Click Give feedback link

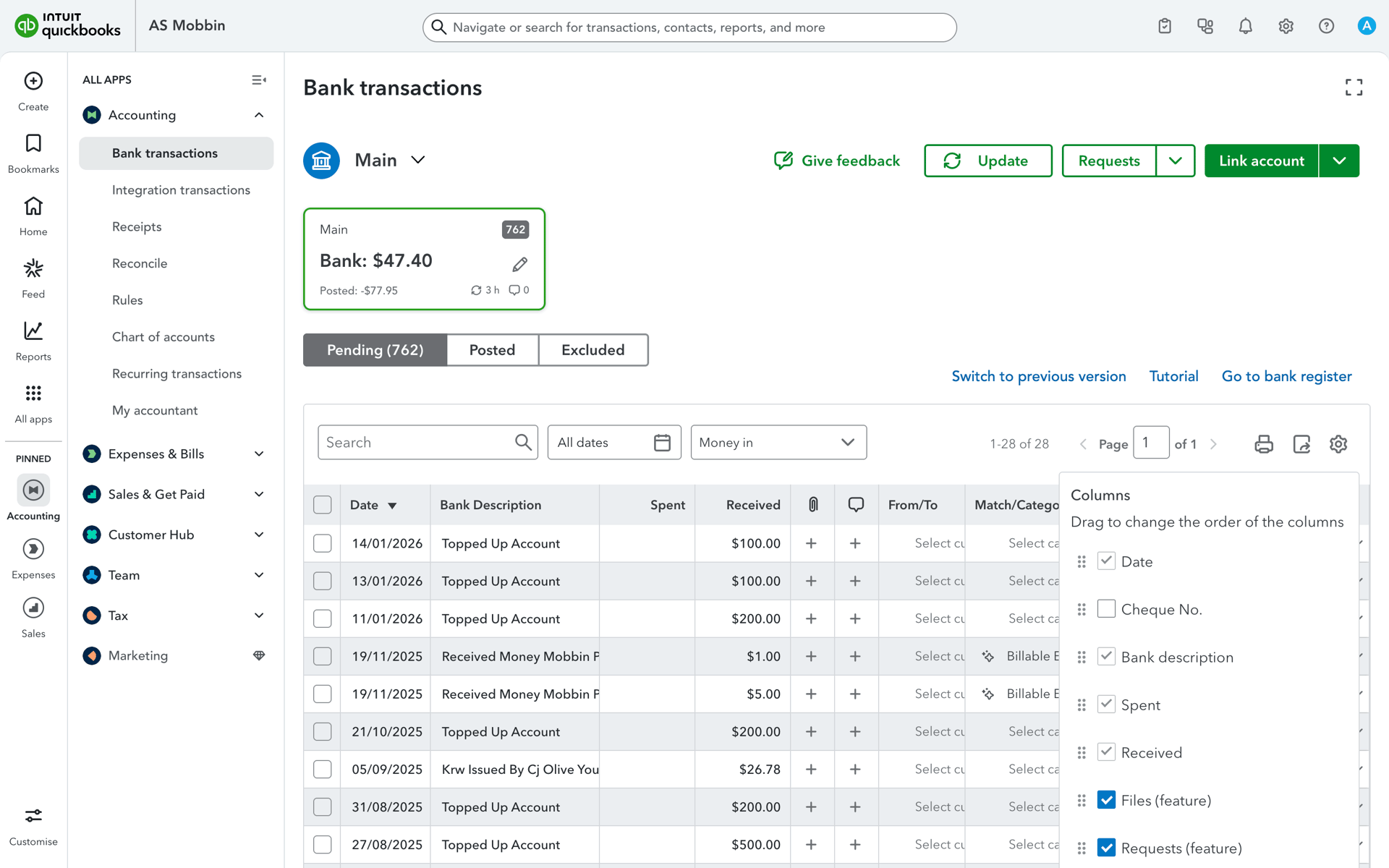coord(837,161)
